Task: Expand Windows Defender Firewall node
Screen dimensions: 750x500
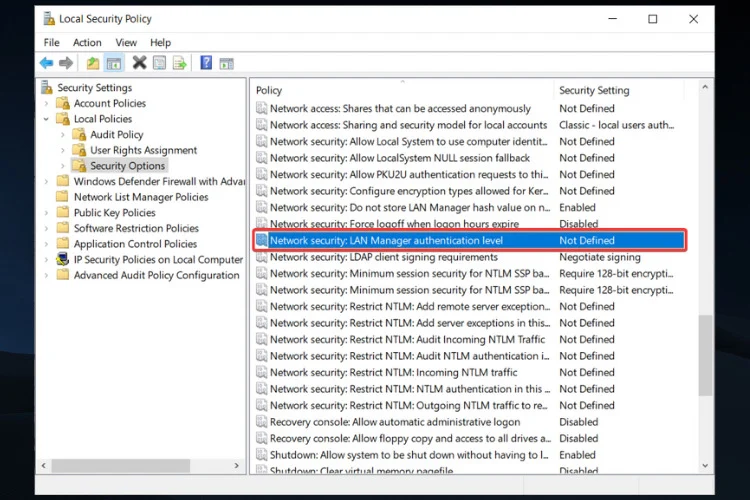Action: pos(46,182)
